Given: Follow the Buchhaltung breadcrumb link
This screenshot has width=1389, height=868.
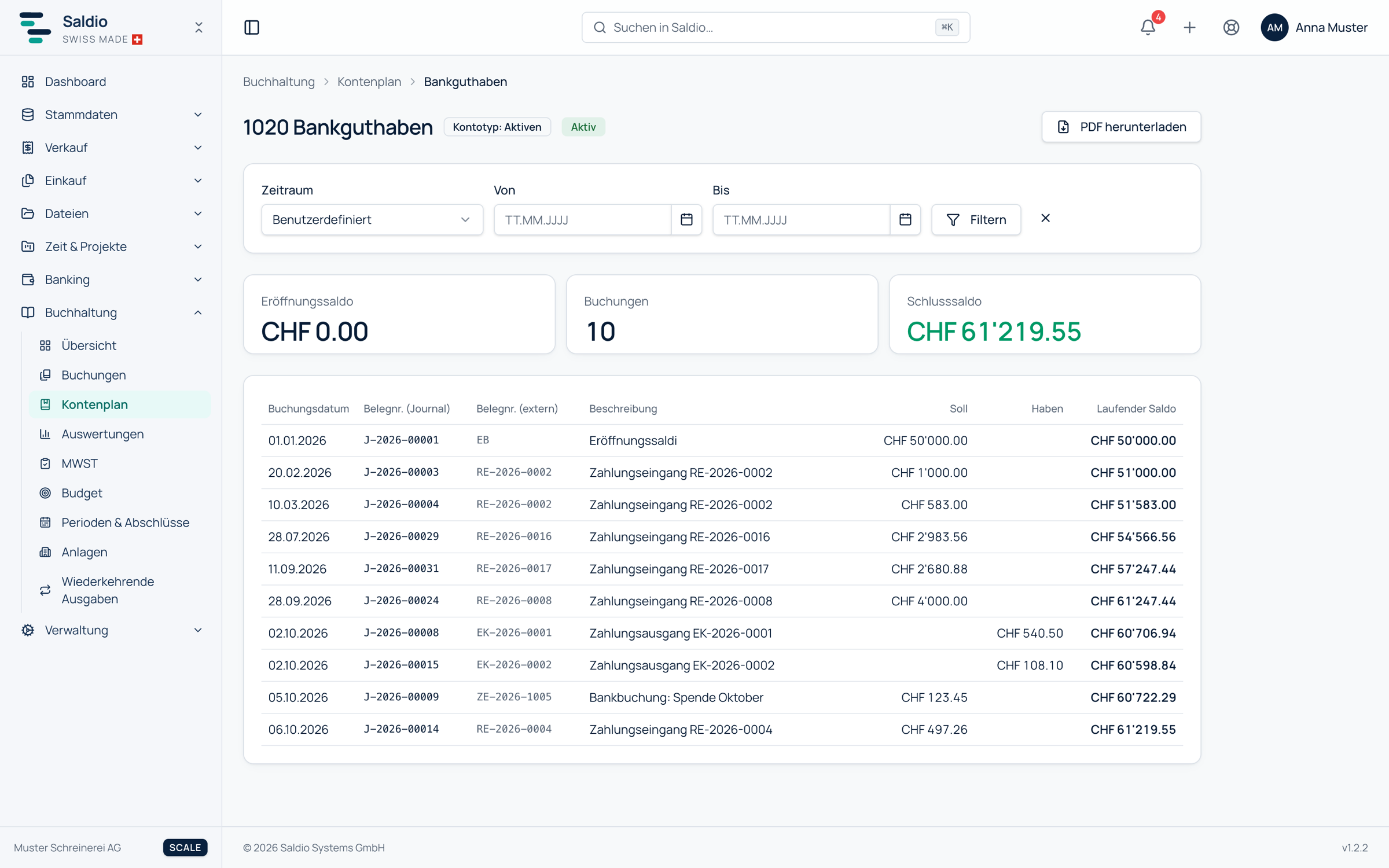Looking at the screenshot, I should pyautogui.click(x=279, y=82).
